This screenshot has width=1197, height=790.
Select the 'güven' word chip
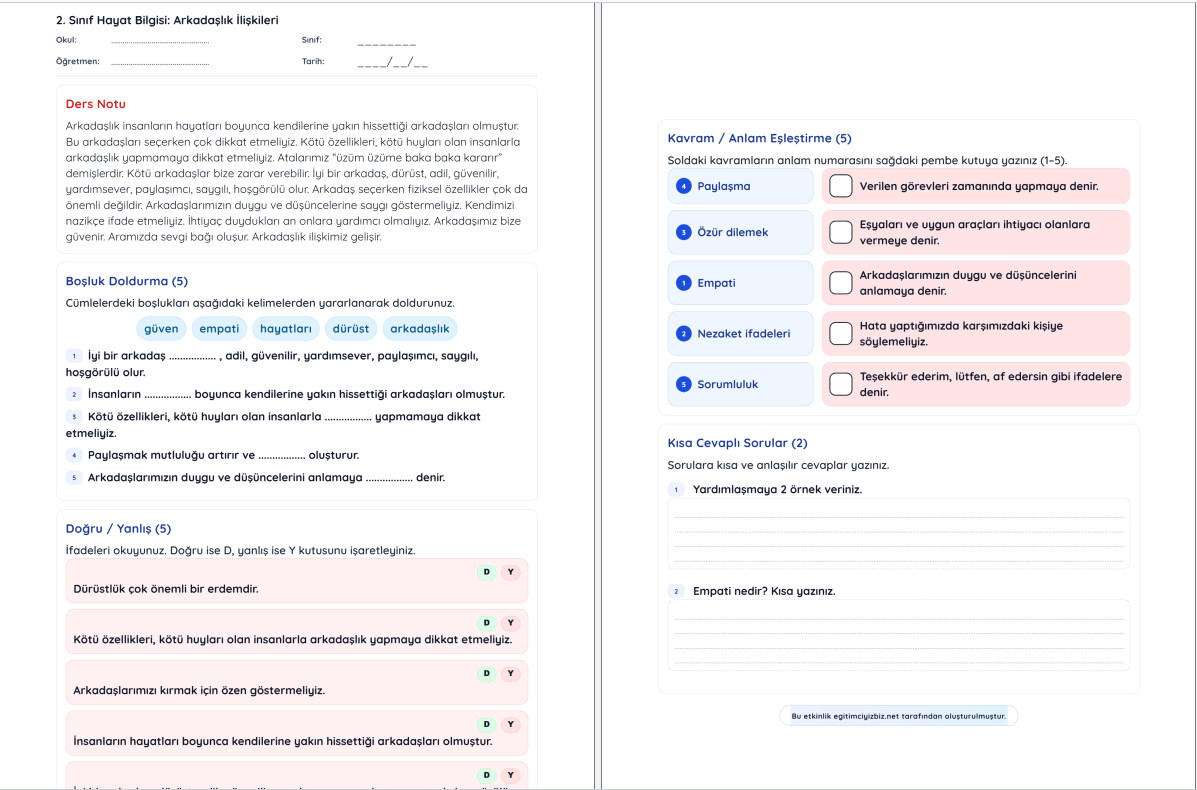click(161, 328)
